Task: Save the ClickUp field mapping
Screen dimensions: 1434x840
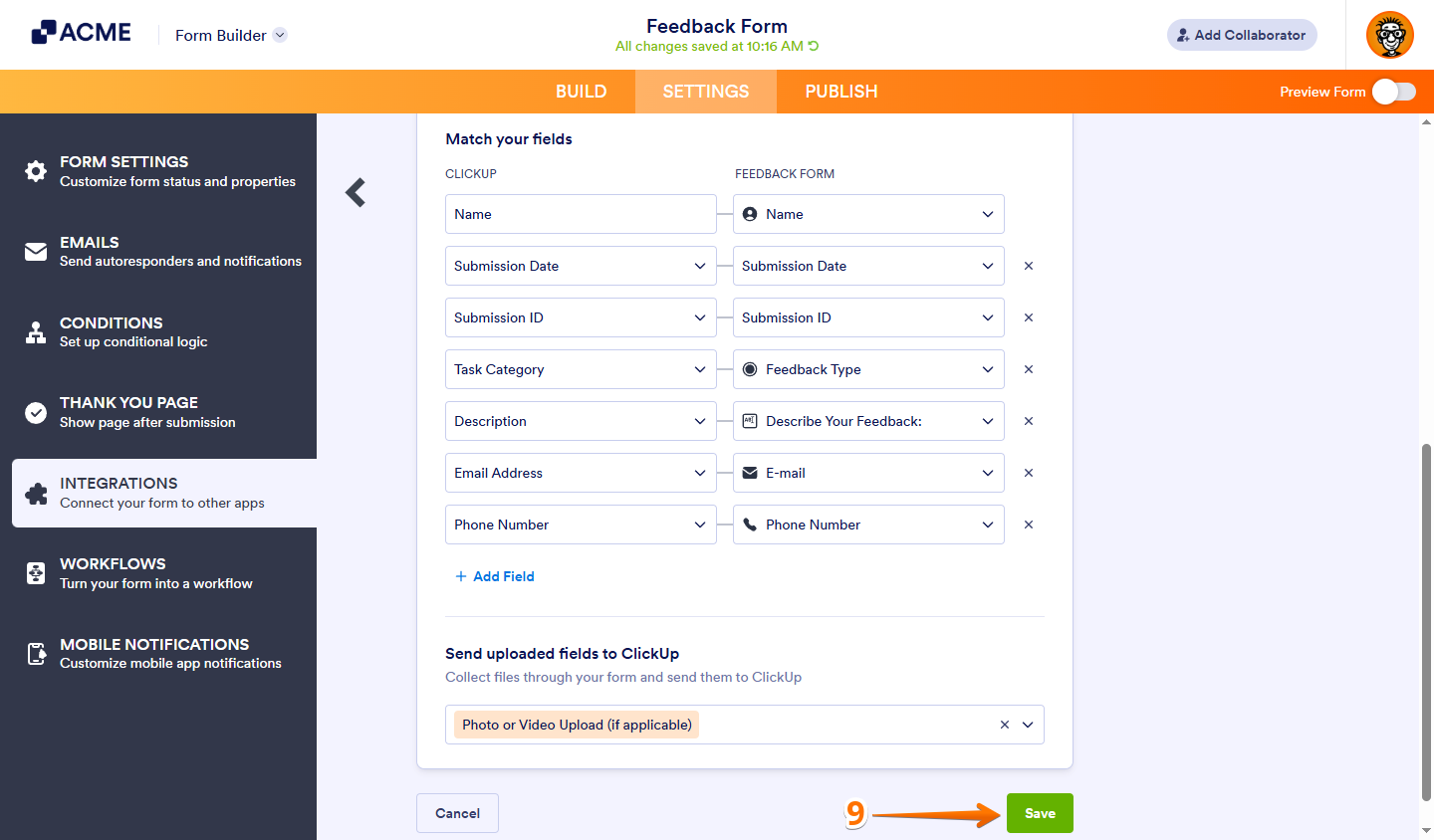Action: coord(1040,813)
